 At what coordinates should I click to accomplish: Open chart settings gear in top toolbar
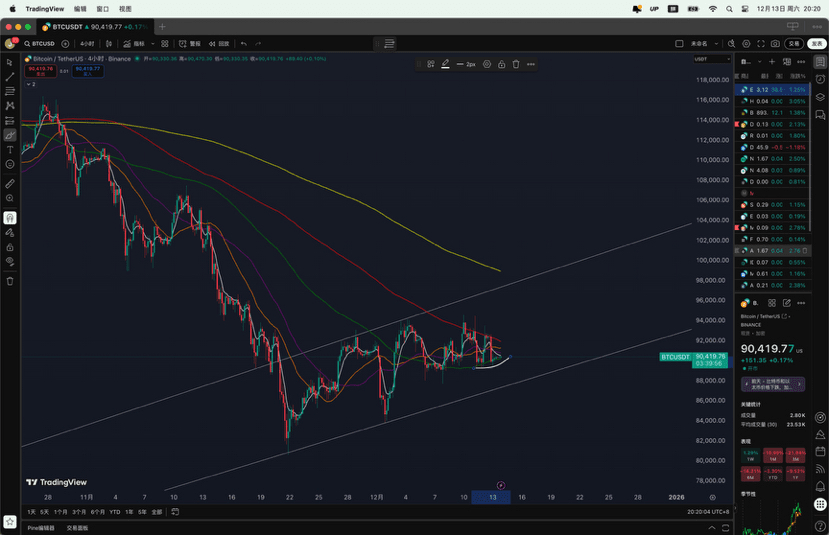746,43
